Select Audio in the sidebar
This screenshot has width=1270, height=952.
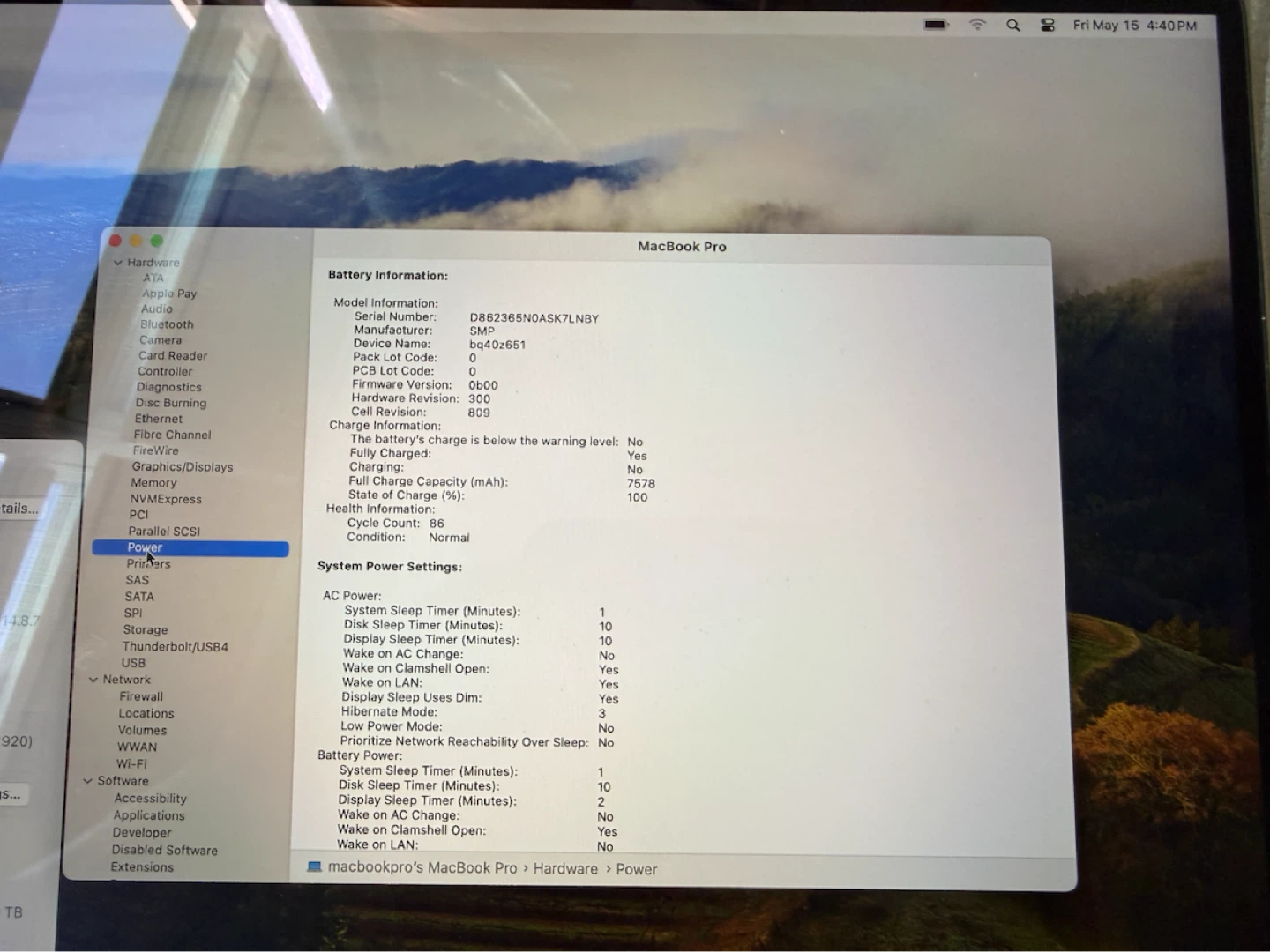[x=157, y=309]
